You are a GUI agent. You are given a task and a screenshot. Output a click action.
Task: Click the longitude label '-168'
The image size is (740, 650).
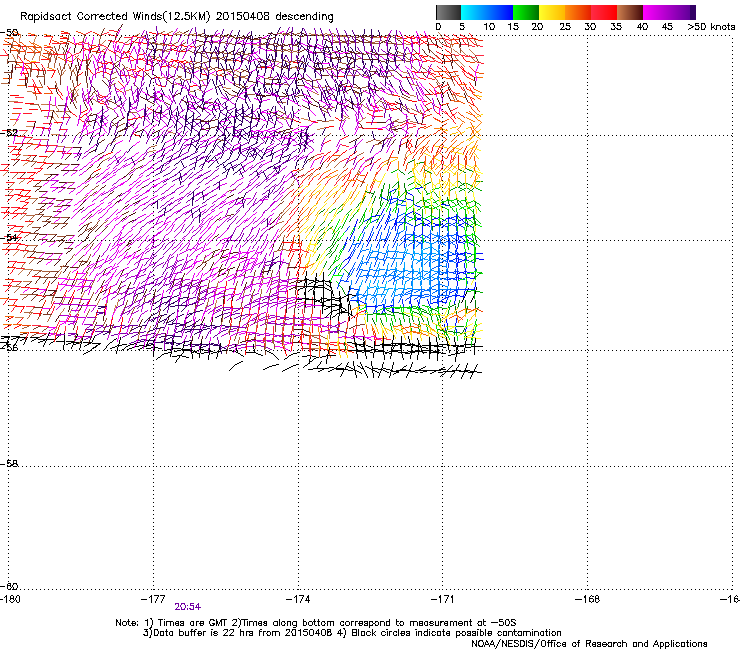[x=587, y=599]
